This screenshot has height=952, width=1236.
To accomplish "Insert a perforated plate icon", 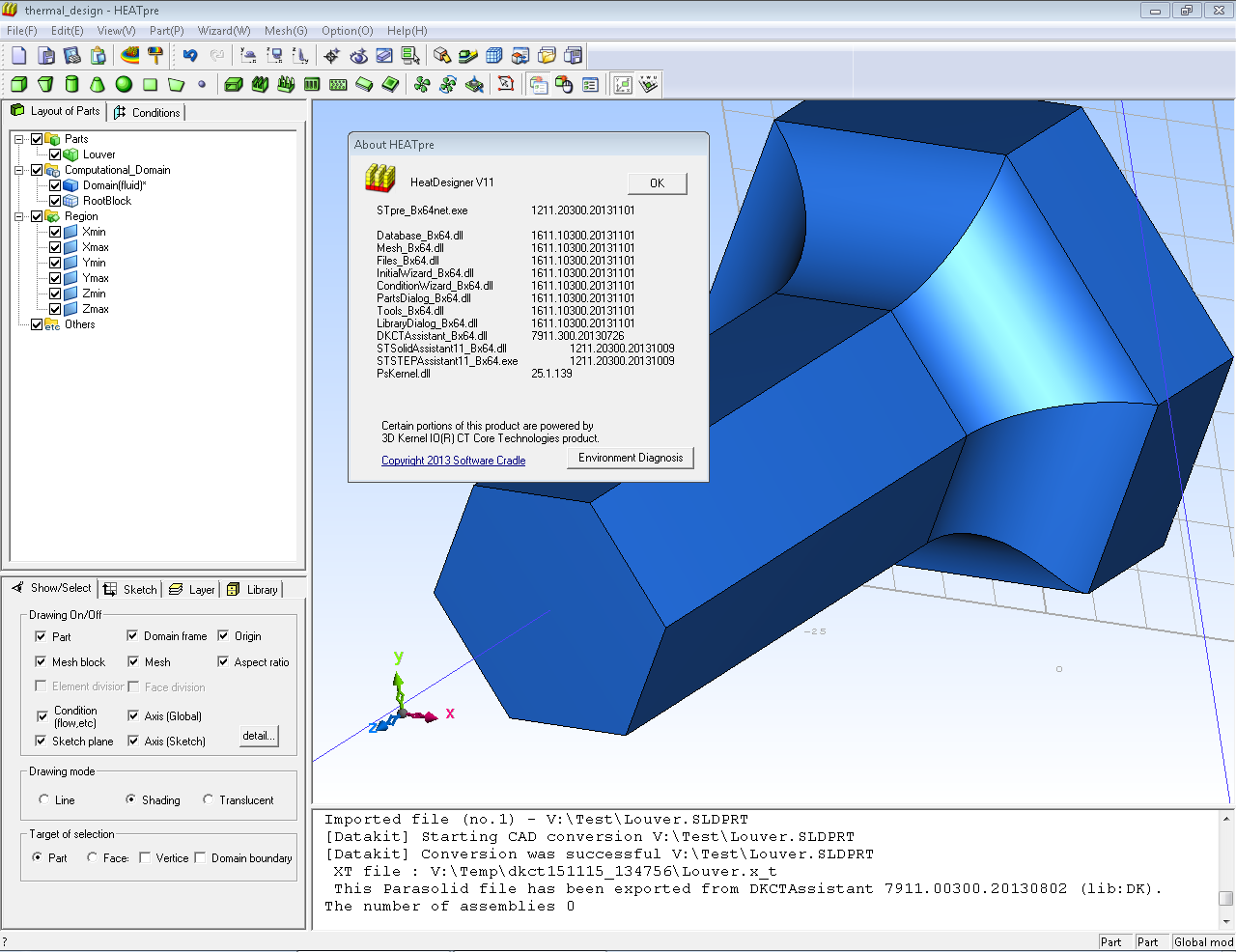I will click(x=338, y=84).
